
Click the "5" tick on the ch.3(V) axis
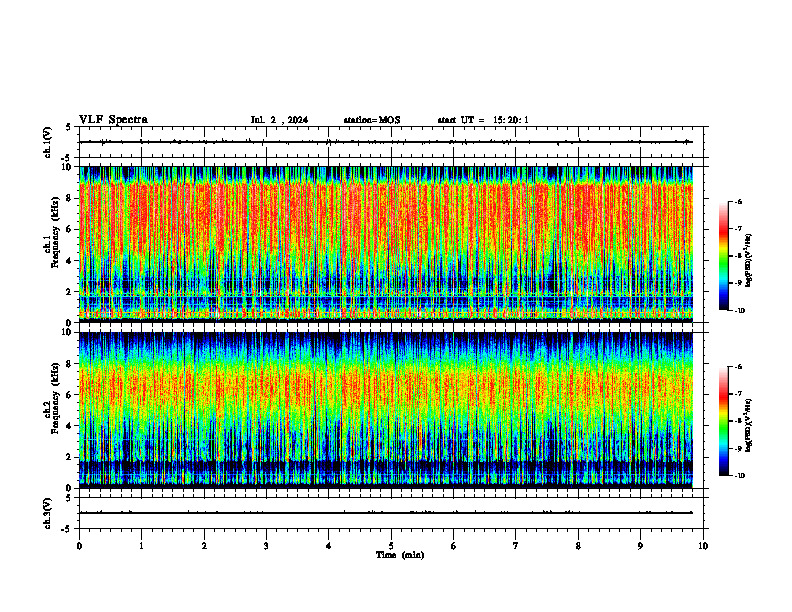(x=69, y=498)
